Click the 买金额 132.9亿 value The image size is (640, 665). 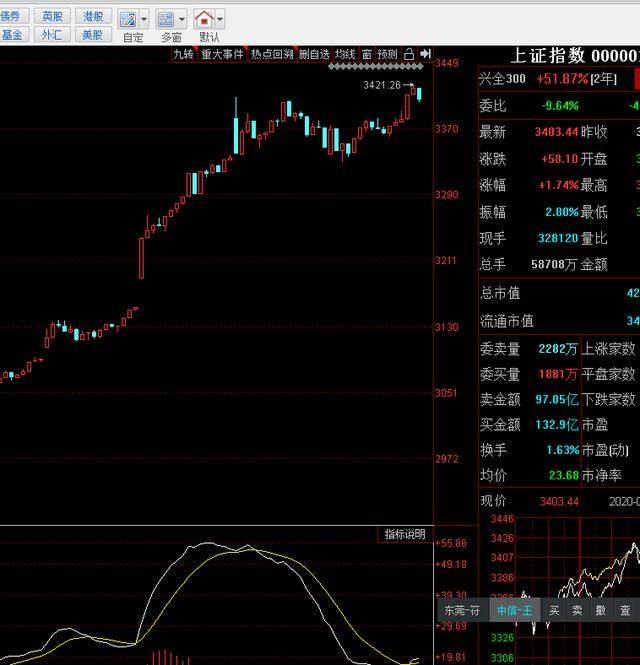point(557,425)
